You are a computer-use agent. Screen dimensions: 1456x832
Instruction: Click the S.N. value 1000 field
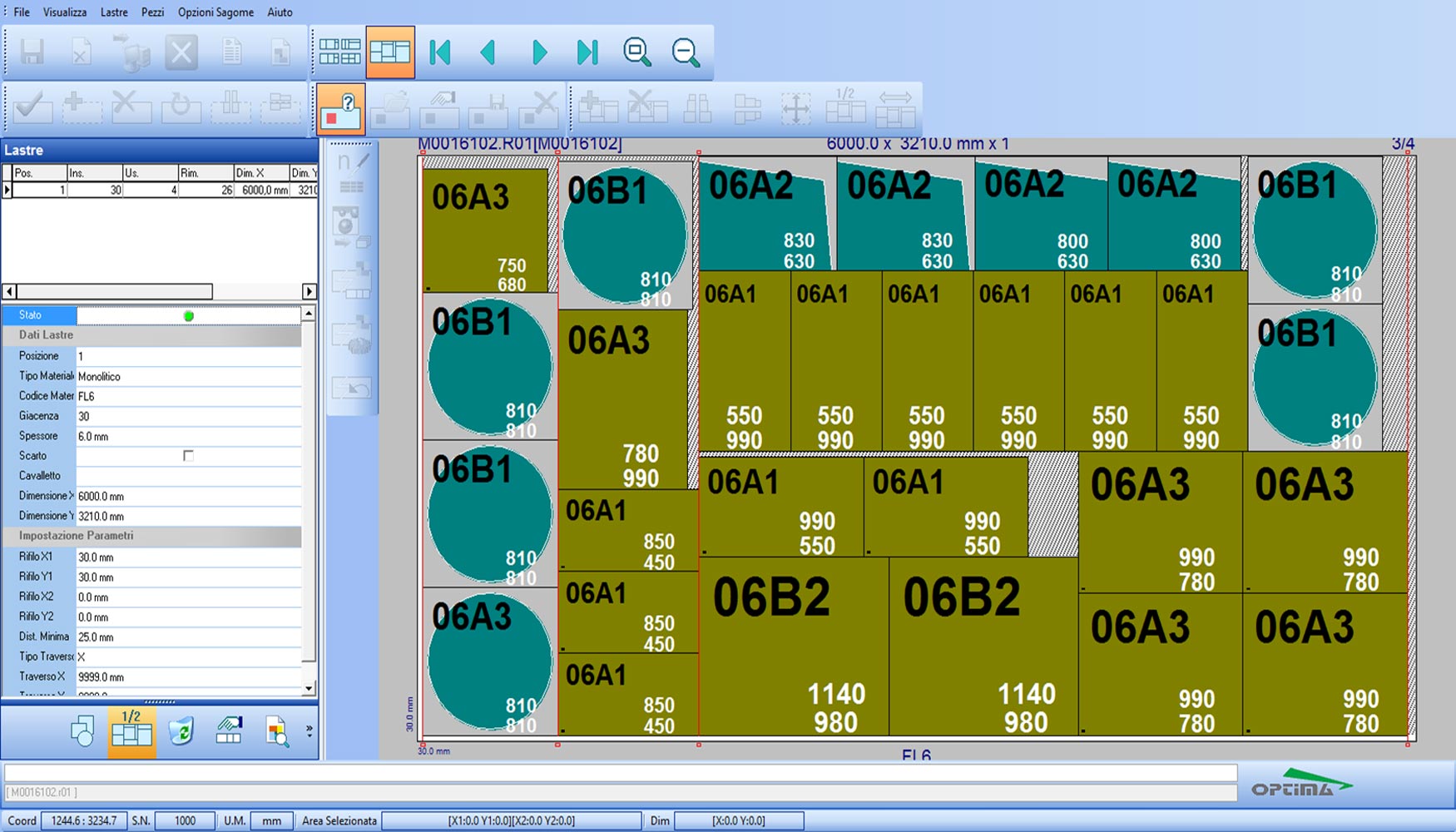coord(185,820)
